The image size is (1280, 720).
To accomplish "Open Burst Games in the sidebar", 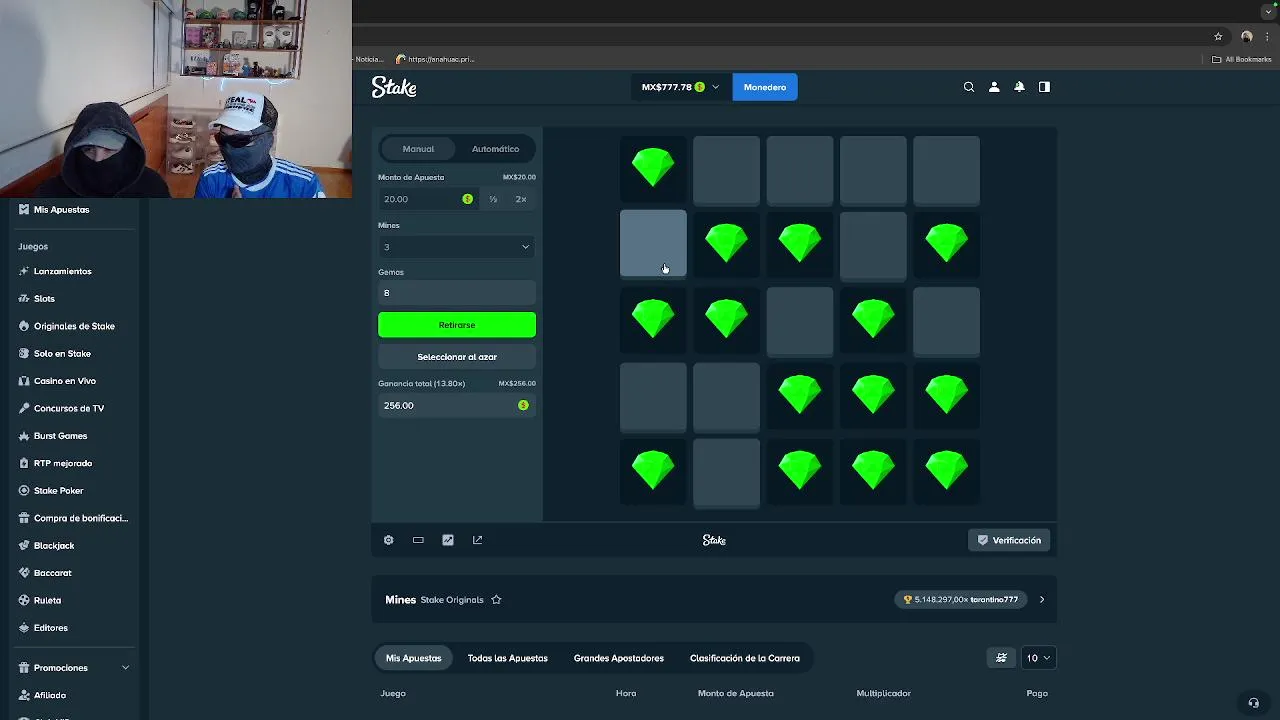I will pos(60,436).
